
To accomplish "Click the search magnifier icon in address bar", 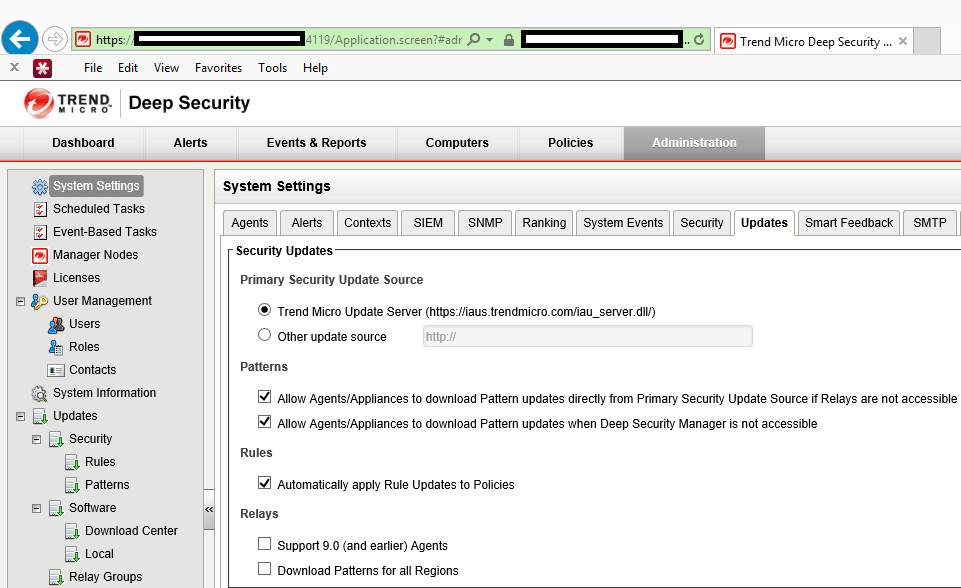I will click(474, 40).
